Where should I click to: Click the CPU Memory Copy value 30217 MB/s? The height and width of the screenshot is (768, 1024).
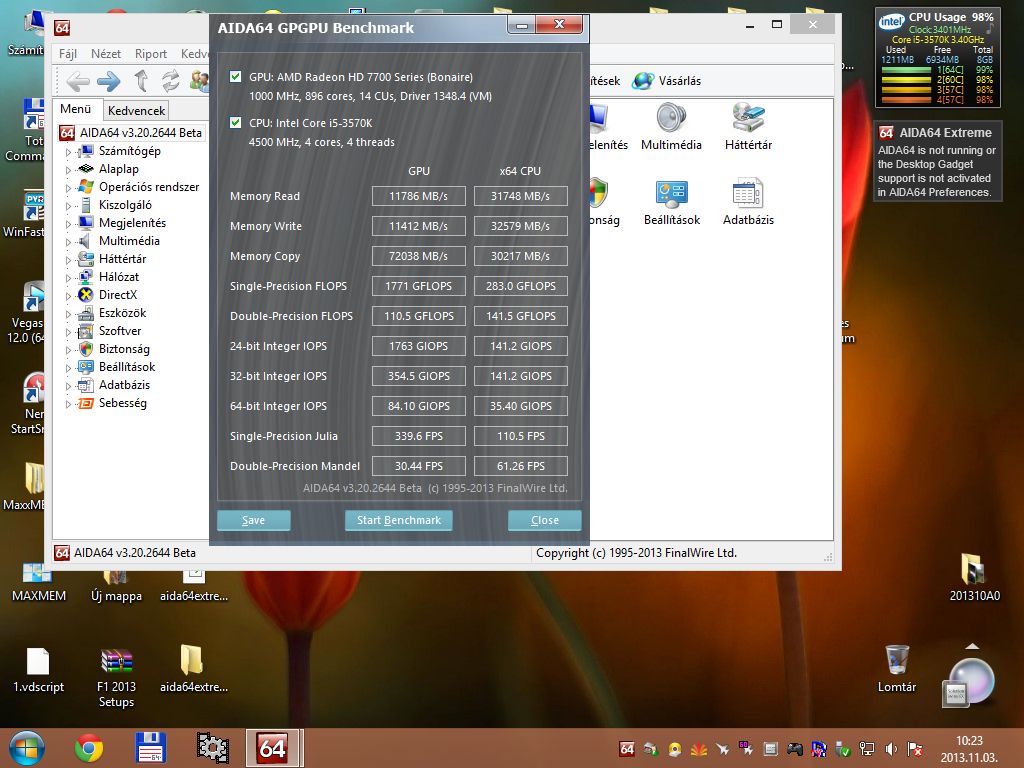pyautogui.click(x=520, y=256)
